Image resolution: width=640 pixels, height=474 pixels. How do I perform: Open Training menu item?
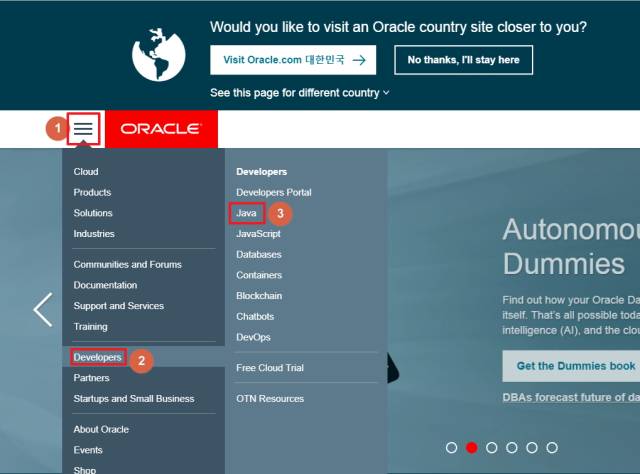tap(91, 327)
